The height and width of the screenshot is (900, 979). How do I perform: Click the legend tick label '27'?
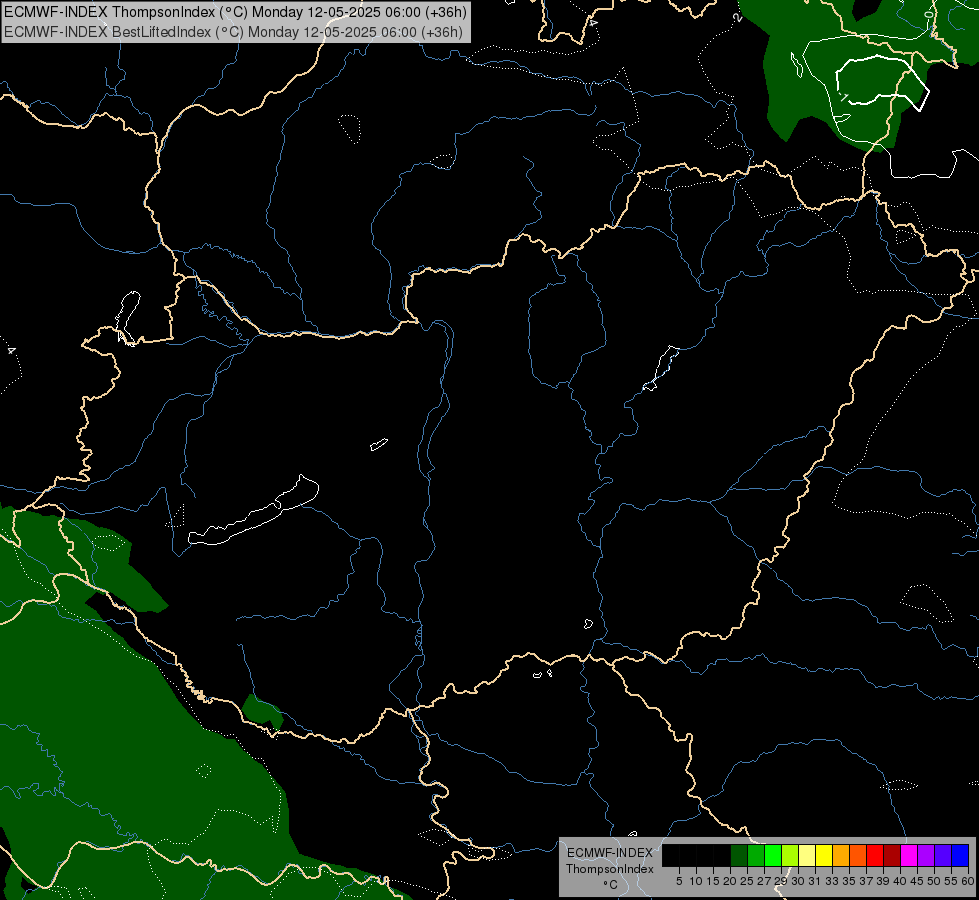(x=764, y=881)
